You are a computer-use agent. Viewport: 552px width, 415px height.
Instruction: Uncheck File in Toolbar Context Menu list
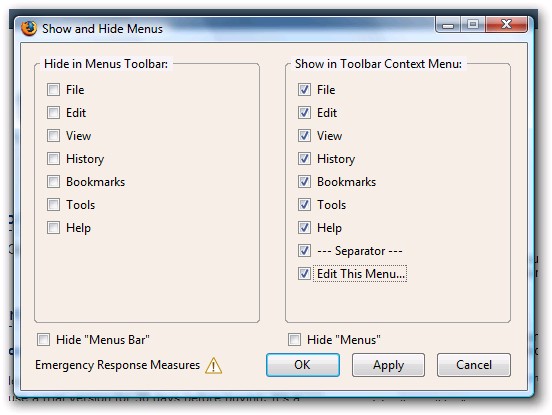(x=304, y=90)
